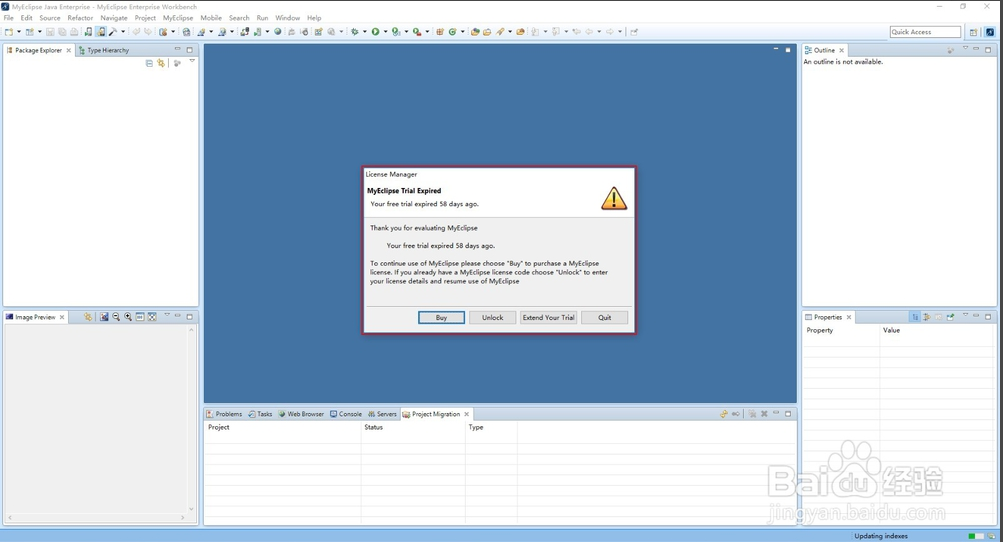The height and width of the screenshot is (542, 1003).
Task: Switch to the Console tab
Action: pyautogui.click(x=346, y=414)
